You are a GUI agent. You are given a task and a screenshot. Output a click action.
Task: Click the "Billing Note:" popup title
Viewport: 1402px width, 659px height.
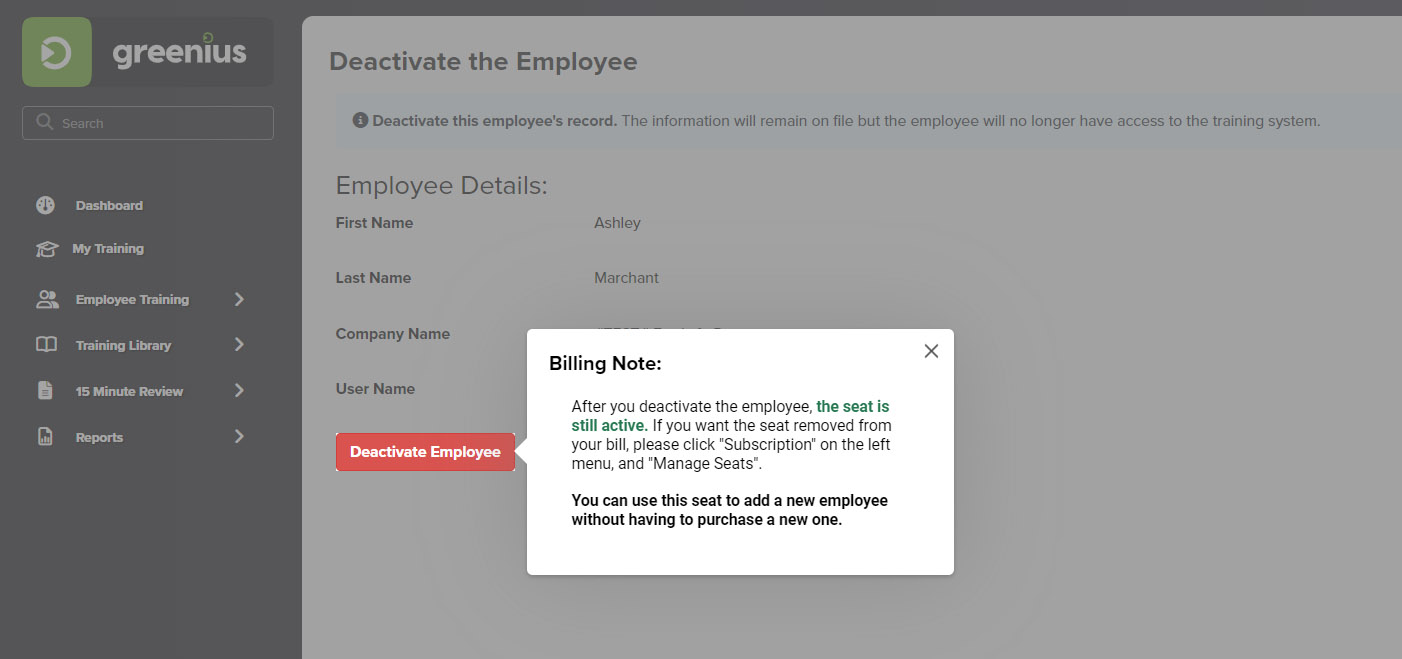[605, 364]
